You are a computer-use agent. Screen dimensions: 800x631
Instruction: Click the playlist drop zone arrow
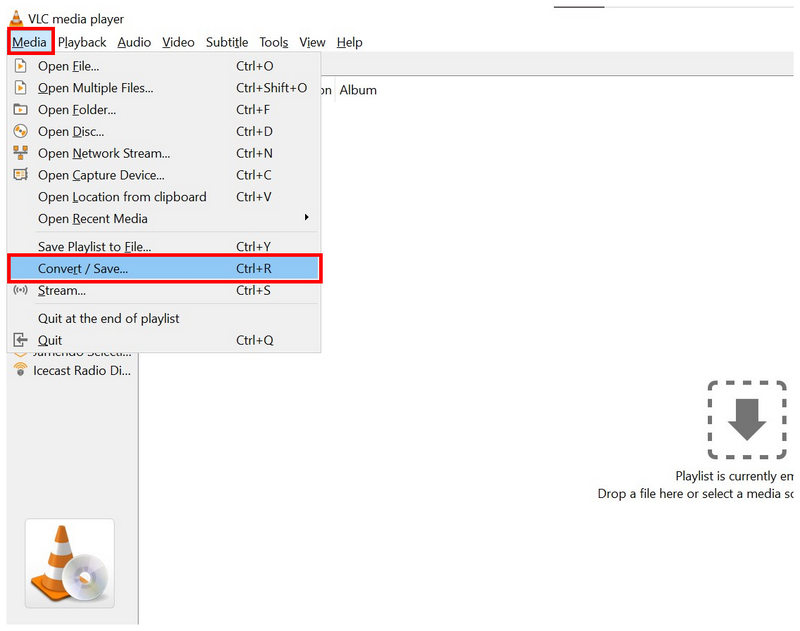pyautogui.click(x=747, y=421)
